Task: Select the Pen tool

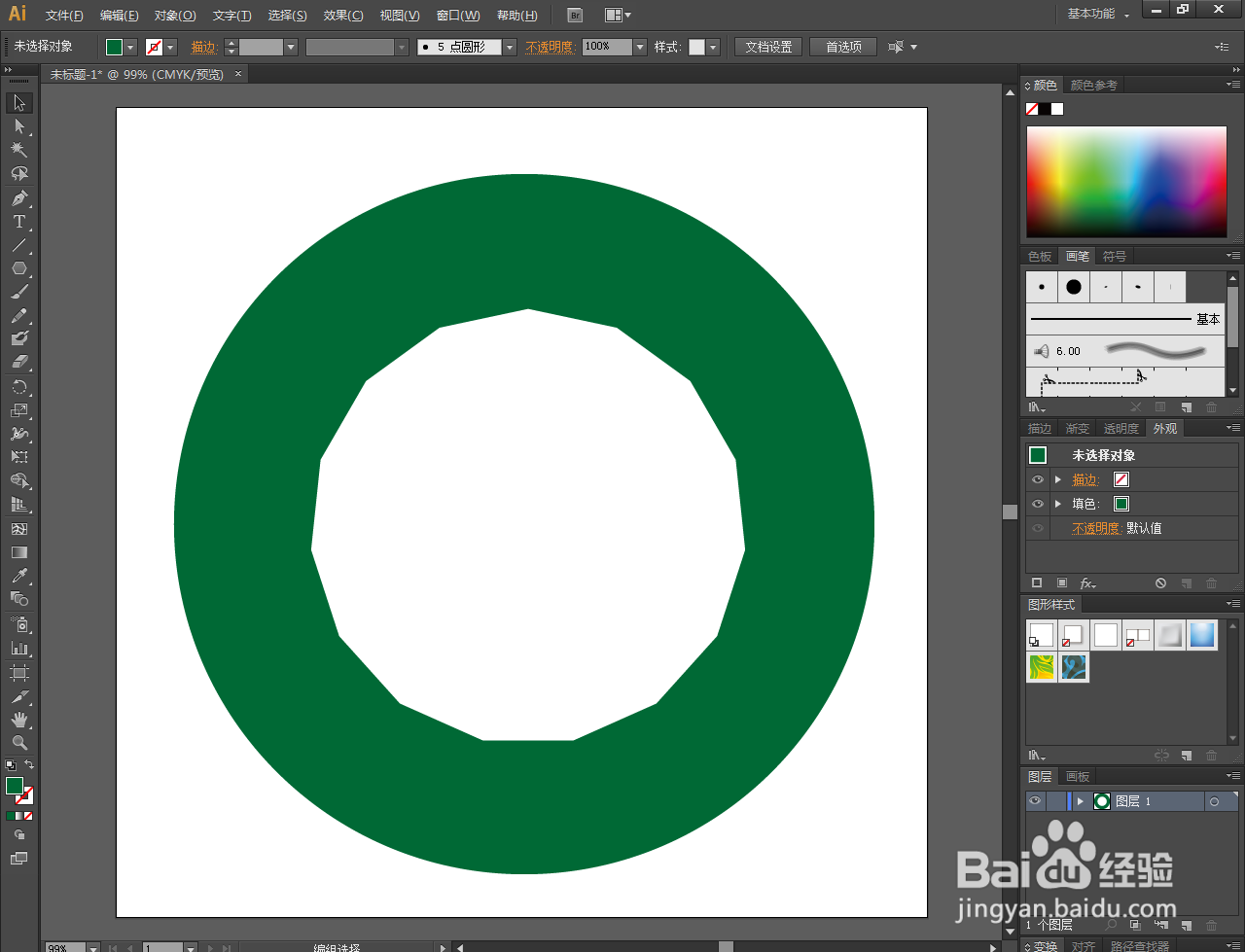Action: 19,198
